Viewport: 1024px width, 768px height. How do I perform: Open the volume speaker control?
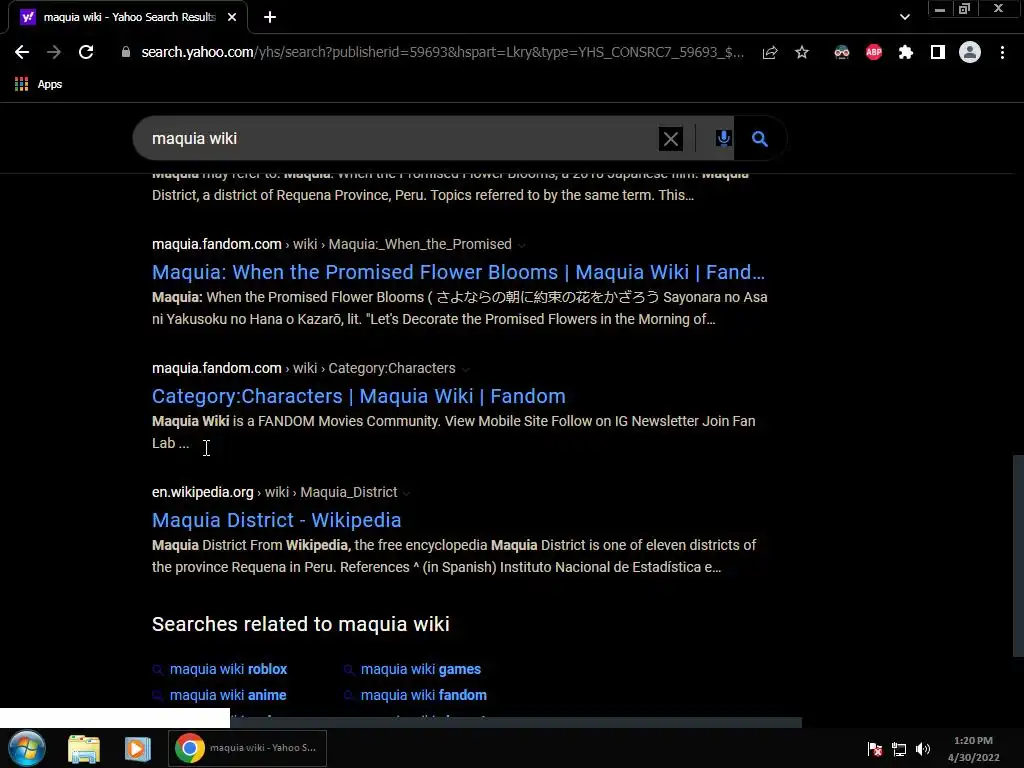click(923, 749)
